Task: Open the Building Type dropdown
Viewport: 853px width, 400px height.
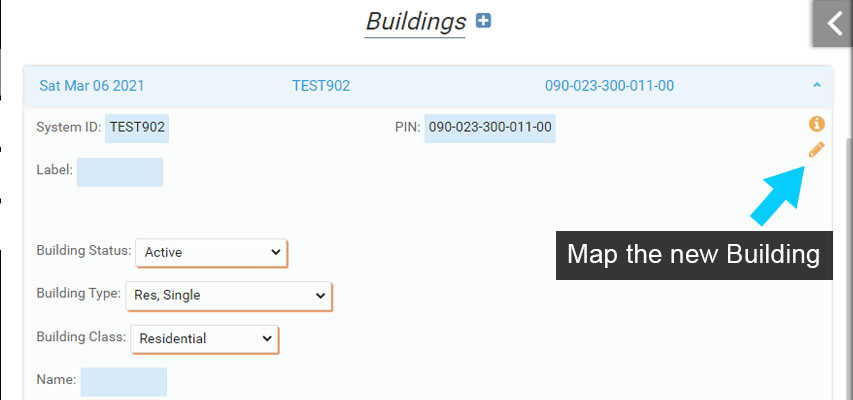Action: tap(227, 295)
